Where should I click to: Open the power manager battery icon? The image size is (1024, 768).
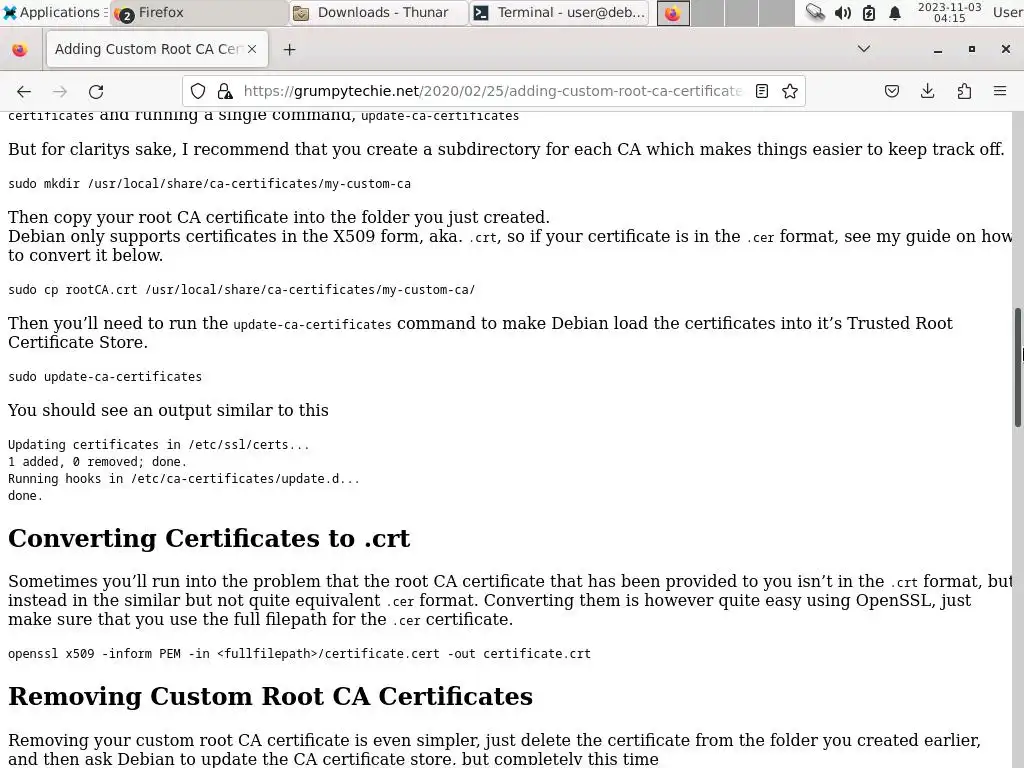[x=869, y=12]
